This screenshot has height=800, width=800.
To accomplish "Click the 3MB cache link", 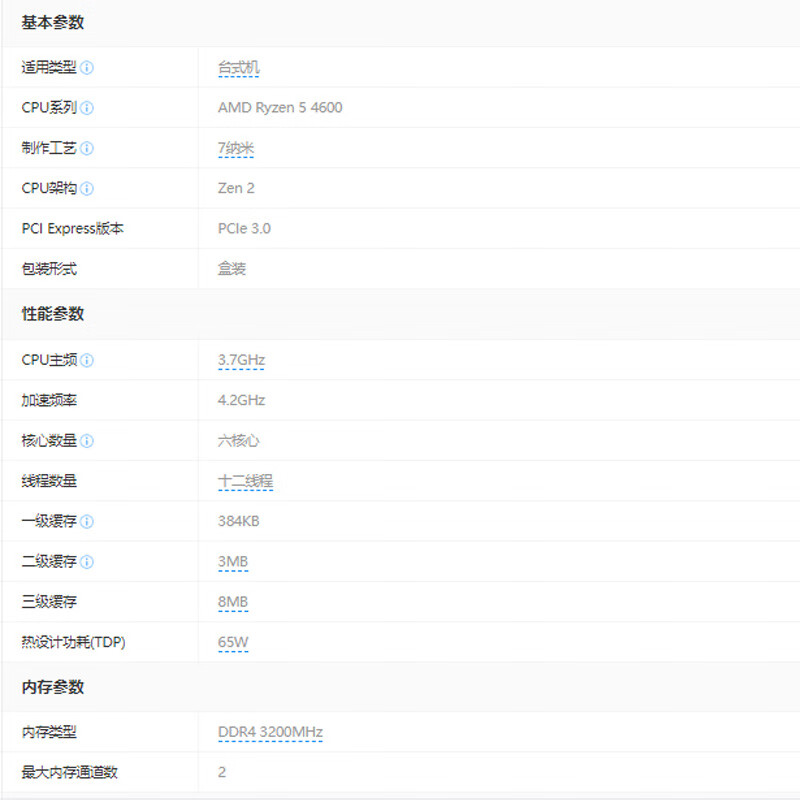I will [233, 562].
